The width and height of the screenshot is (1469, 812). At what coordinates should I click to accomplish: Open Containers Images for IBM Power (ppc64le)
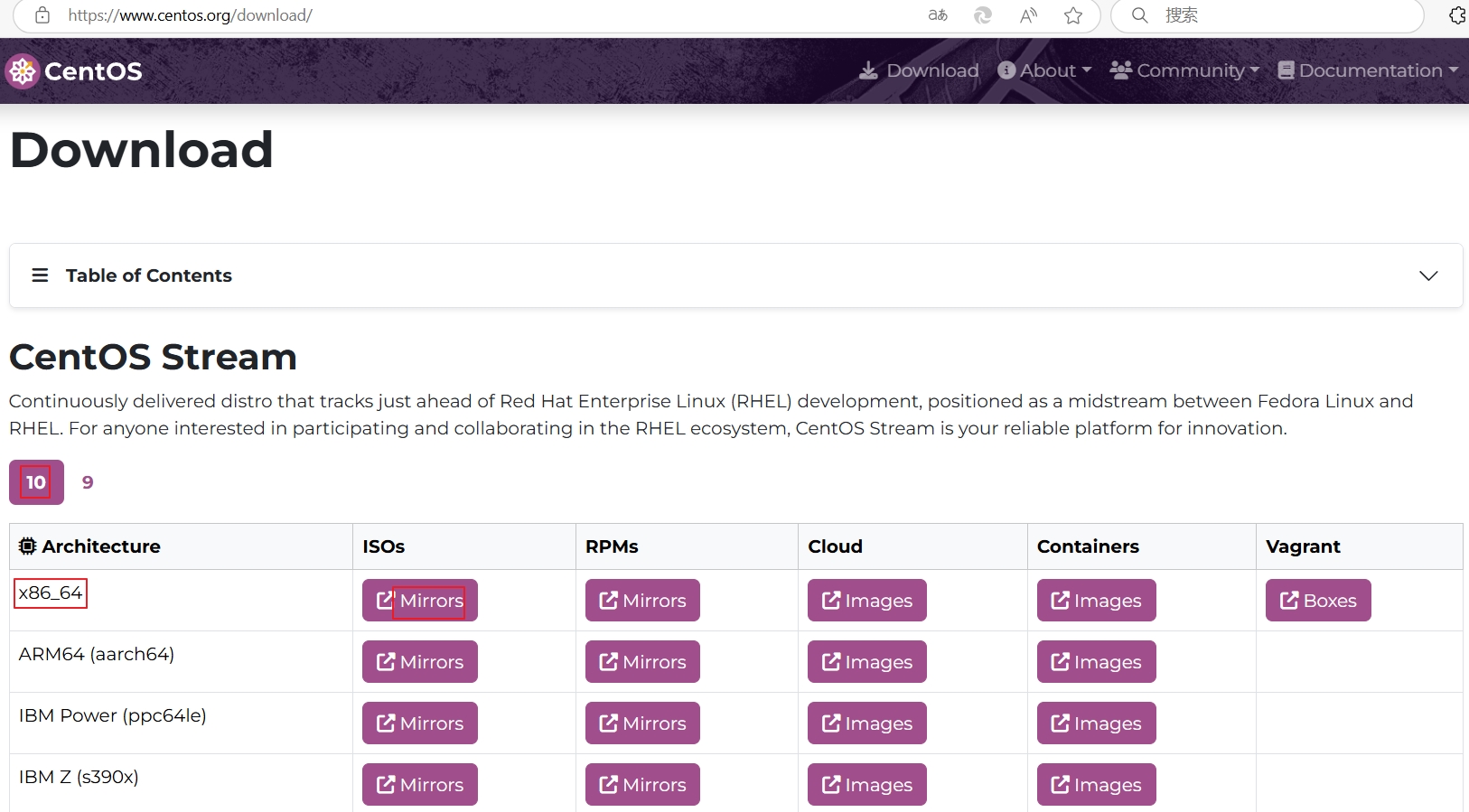coord(1097,723)
